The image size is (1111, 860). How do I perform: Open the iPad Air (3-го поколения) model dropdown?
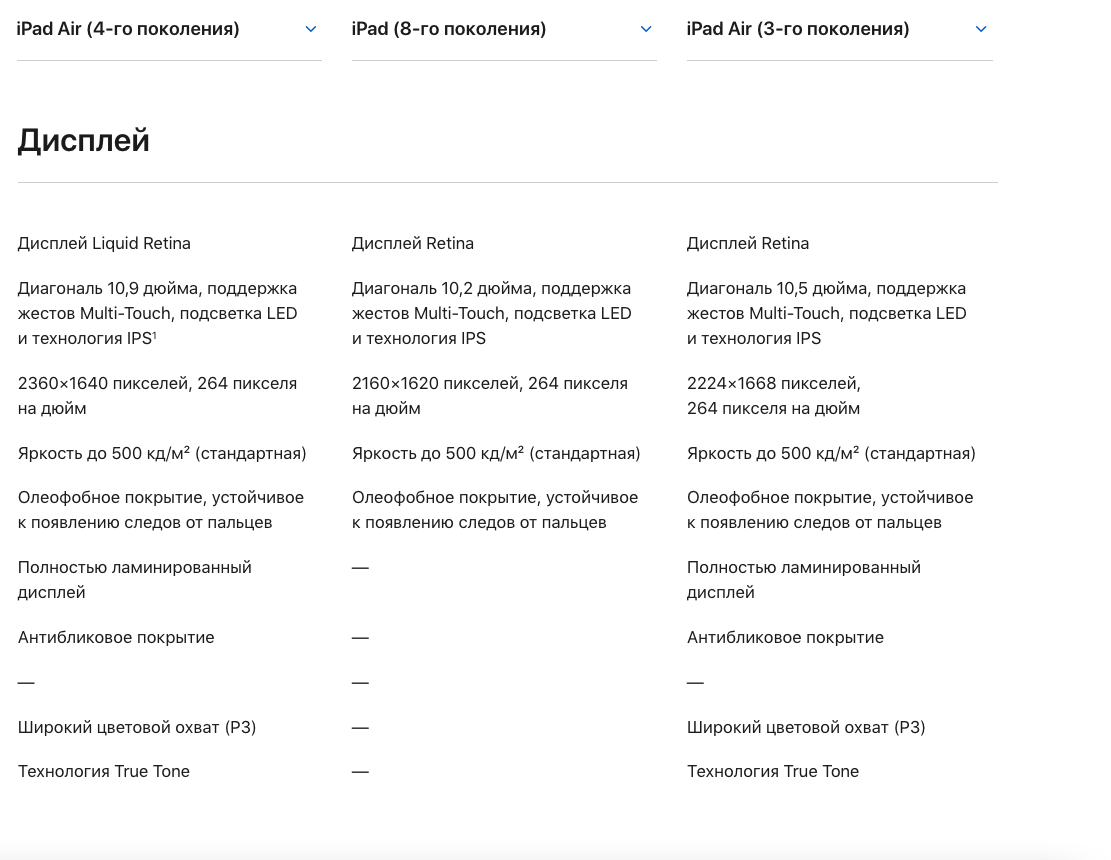tap(839, 30)
